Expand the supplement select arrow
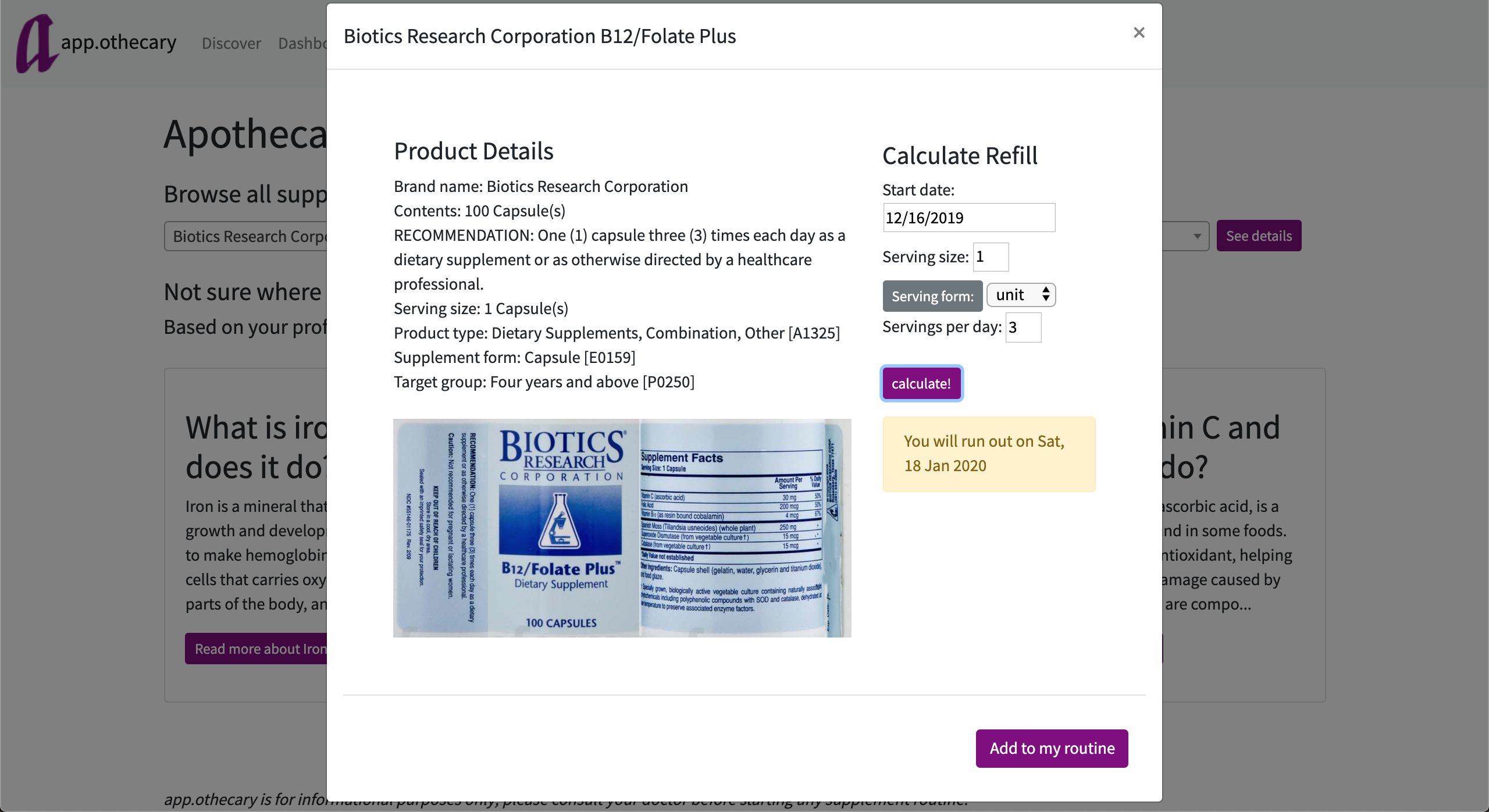This screenshot has width=1489, height=812. pos(1196,236)
